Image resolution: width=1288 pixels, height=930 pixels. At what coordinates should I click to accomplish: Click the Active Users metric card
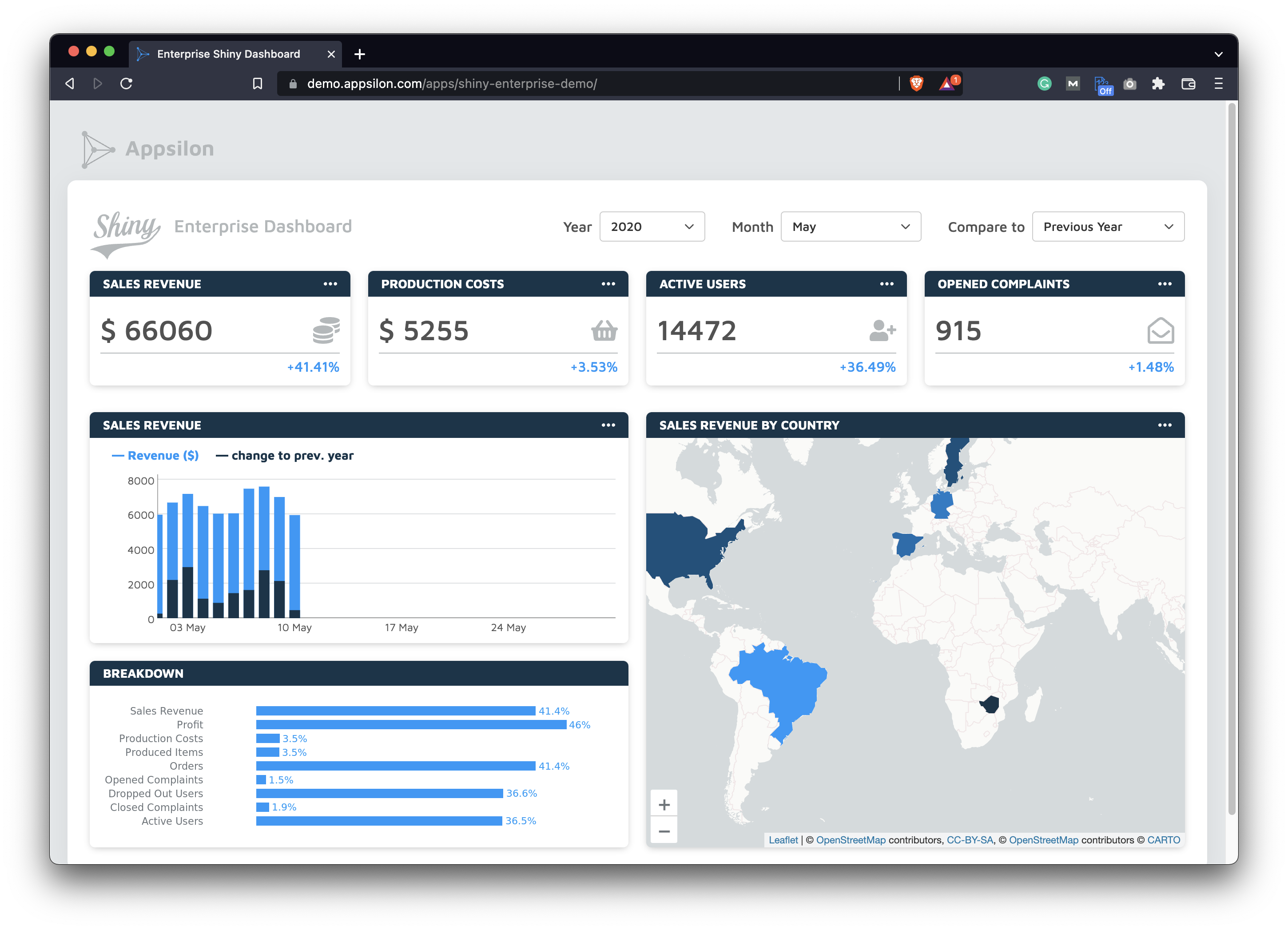(x=774, y=329)
